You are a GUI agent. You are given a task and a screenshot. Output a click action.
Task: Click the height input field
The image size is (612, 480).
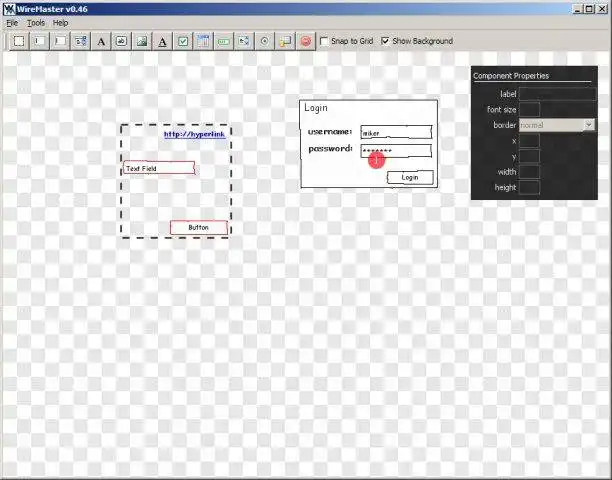(x=530, y=188)
